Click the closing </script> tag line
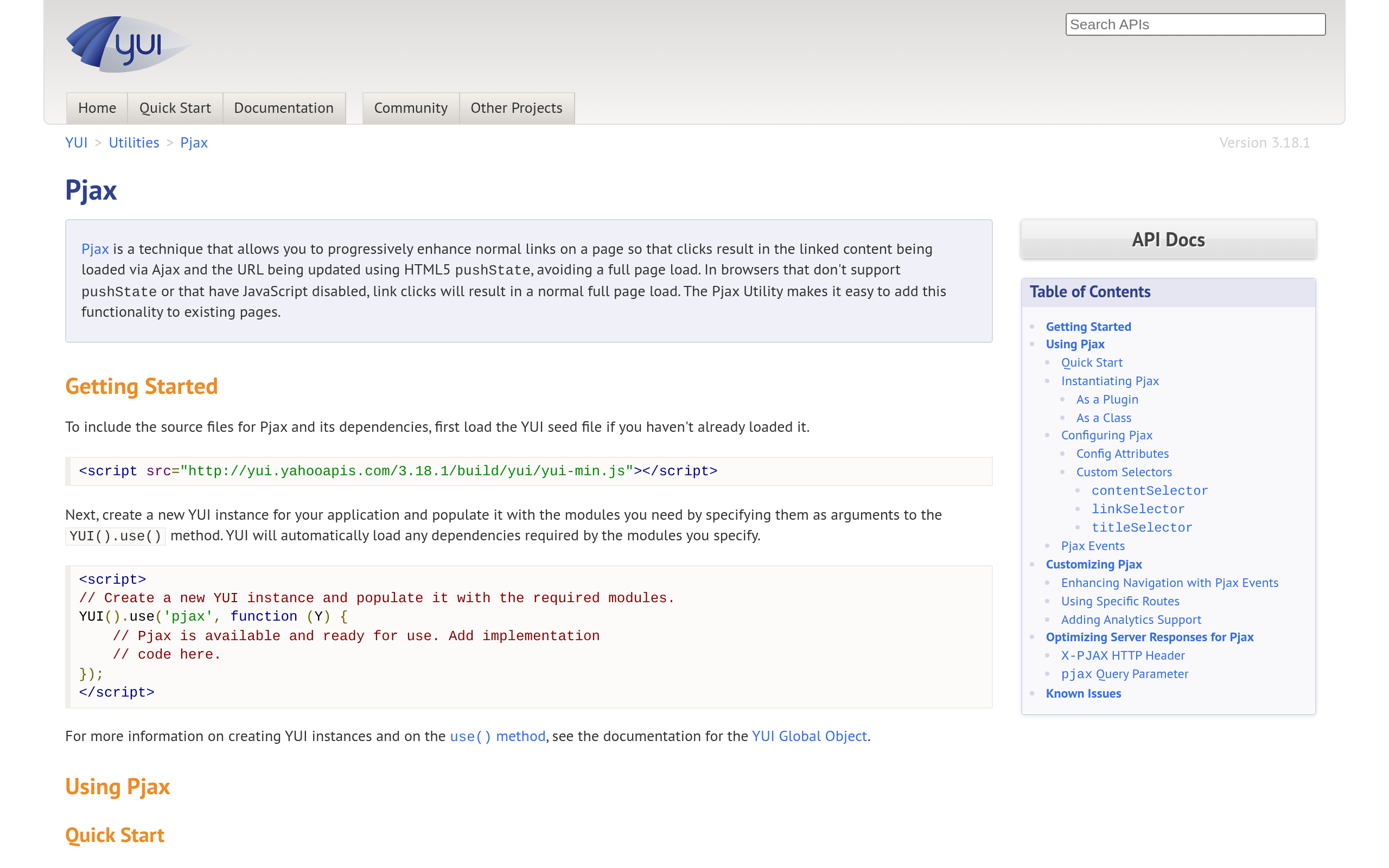The width and height of the screenshot is (1389, 868). 117,692
